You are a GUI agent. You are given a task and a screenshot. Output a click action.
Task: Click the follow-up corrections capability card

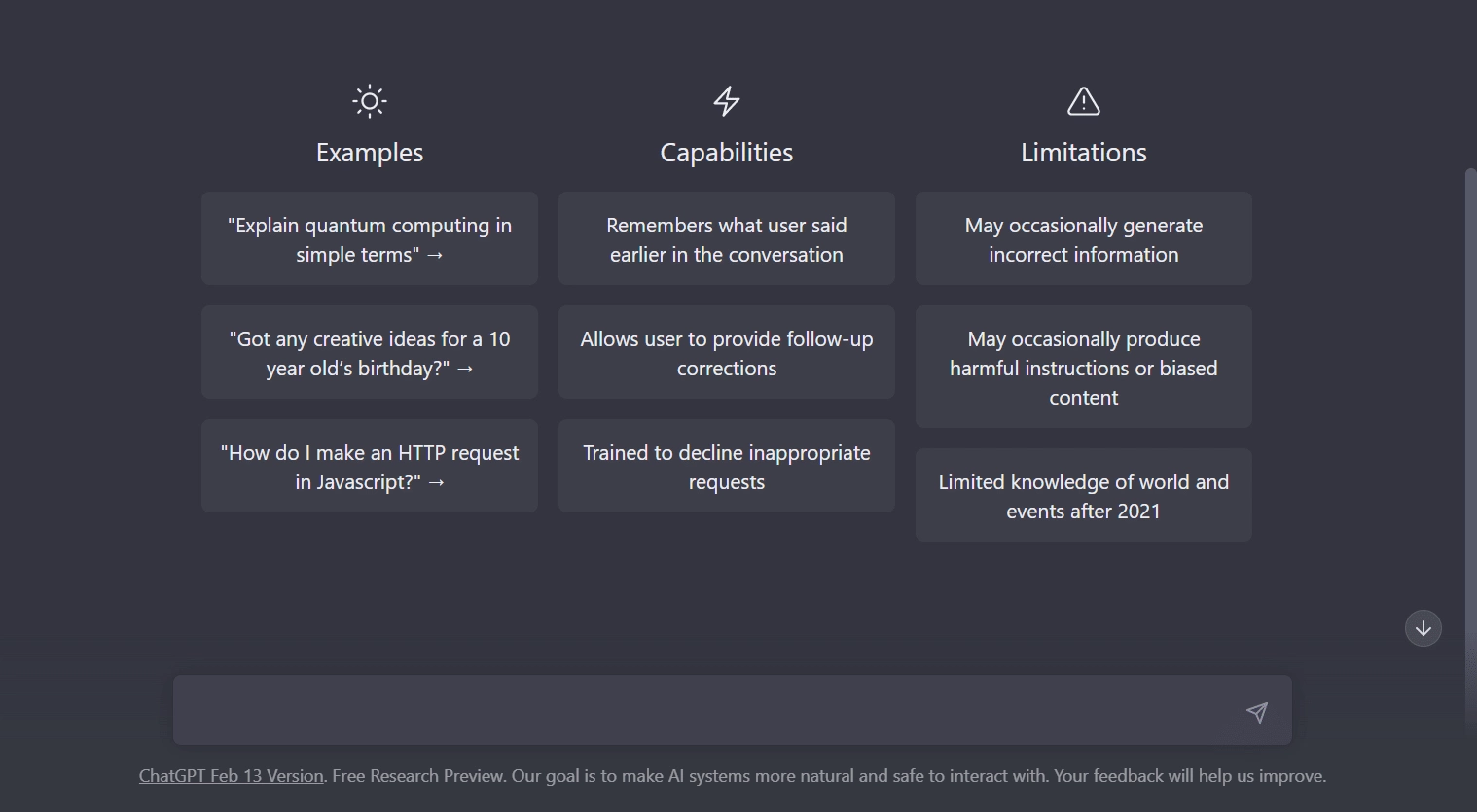(726, 352)
